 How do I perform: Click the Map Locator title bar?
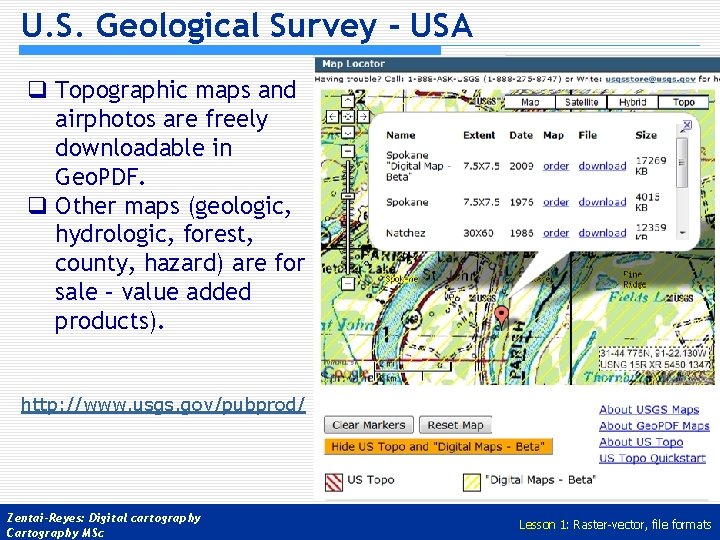click(x=517, y=64)
